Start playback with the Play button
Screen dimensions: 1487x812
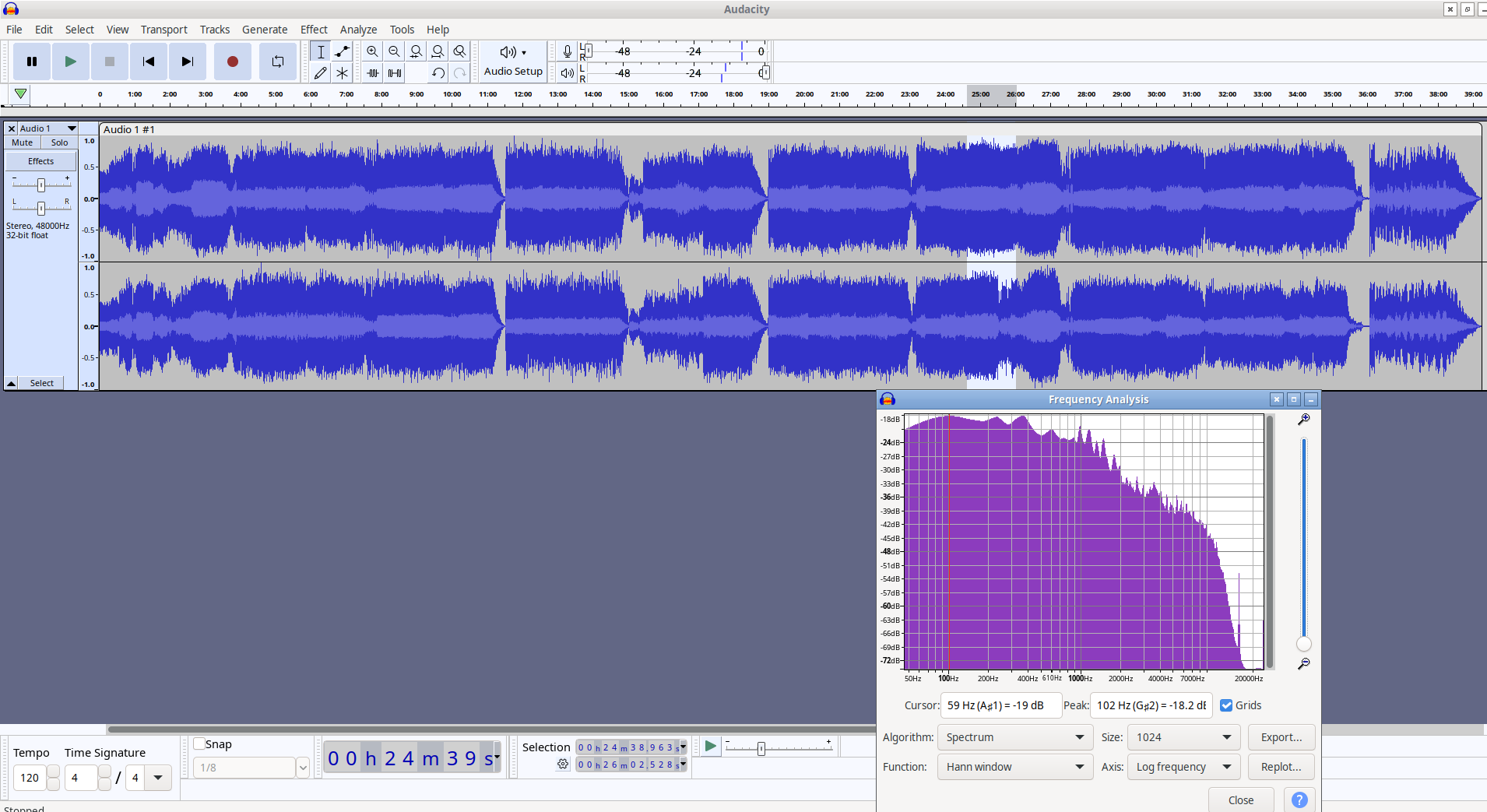click(x=71, y=62)
